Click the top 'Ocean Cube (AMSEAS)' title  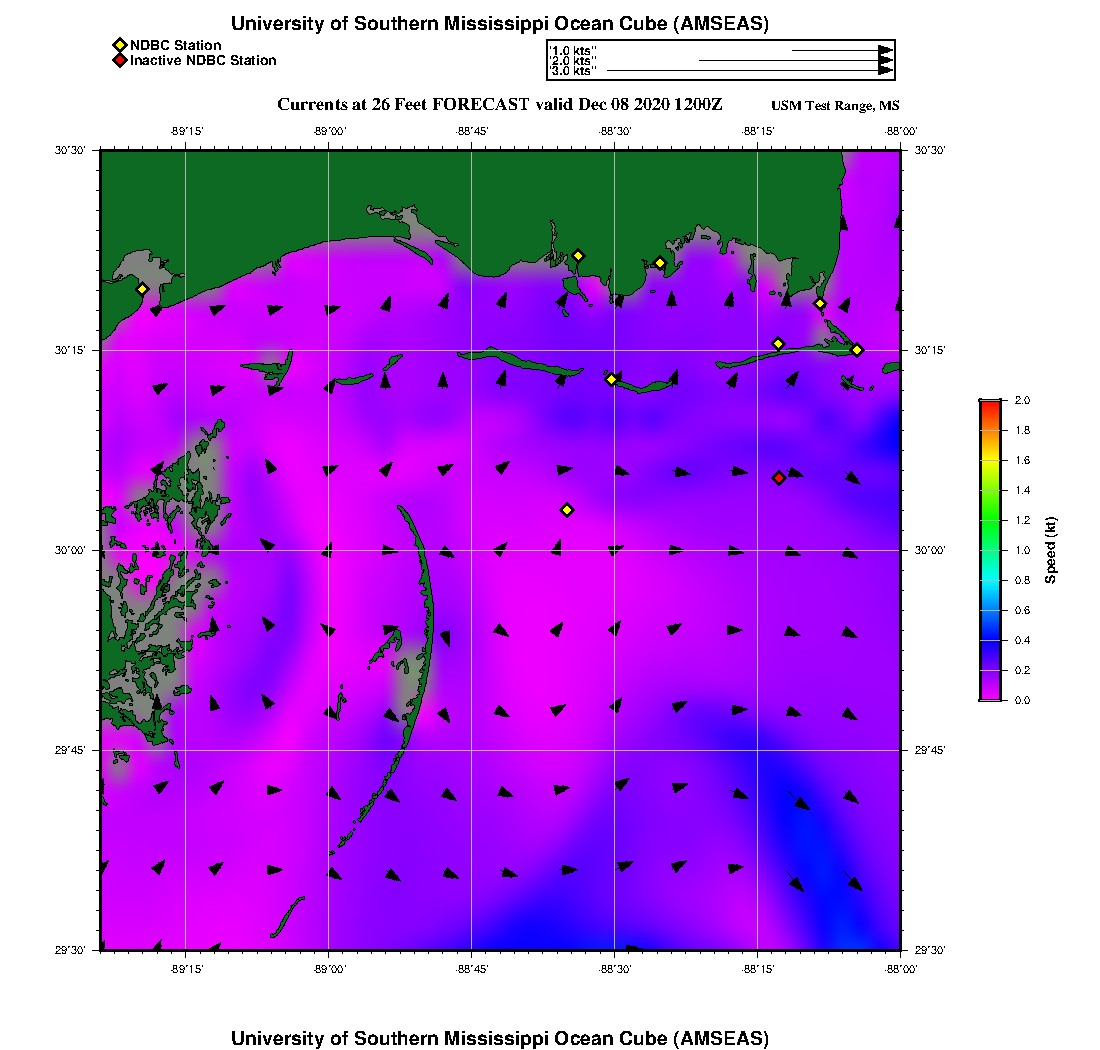pyautogui.click(x=500, y=24)
